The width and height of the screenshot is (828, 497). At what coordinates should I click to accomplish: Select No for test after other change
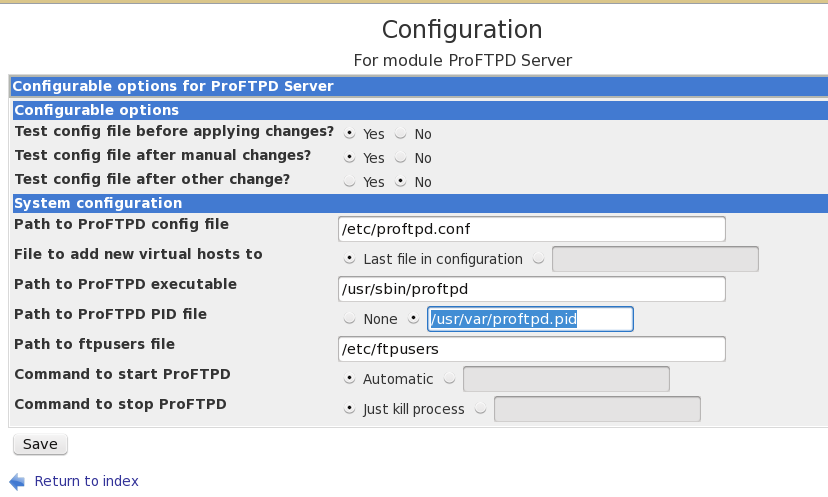click(x=401, y=181)
